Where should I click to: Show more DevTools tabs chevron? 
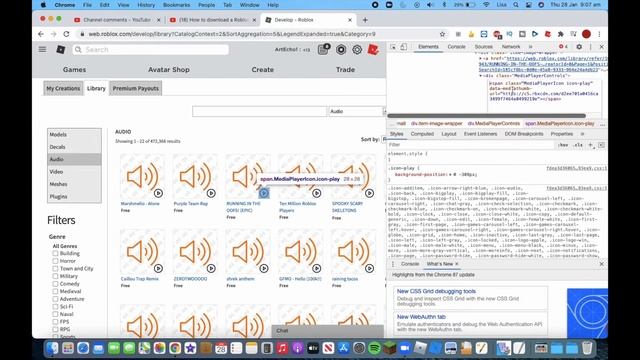pyautogui.click(x=530, y=47)
